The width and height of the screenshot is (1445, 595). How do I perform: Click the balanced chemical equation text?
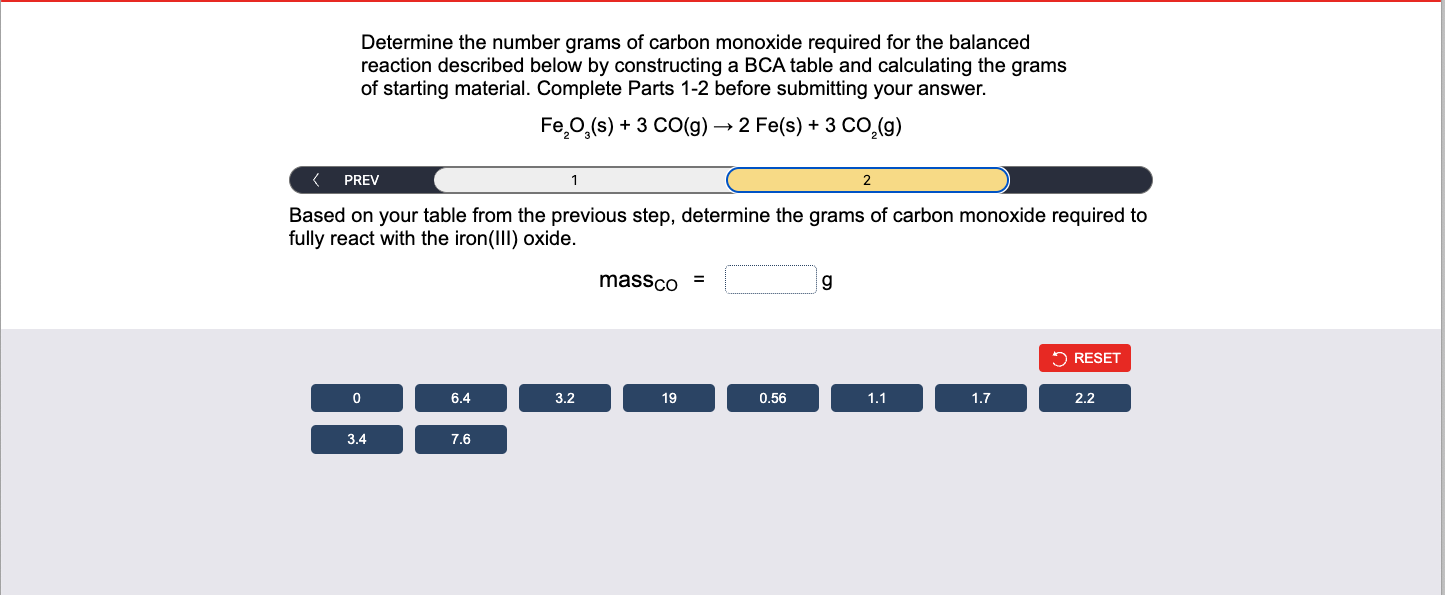pos(721,123)
